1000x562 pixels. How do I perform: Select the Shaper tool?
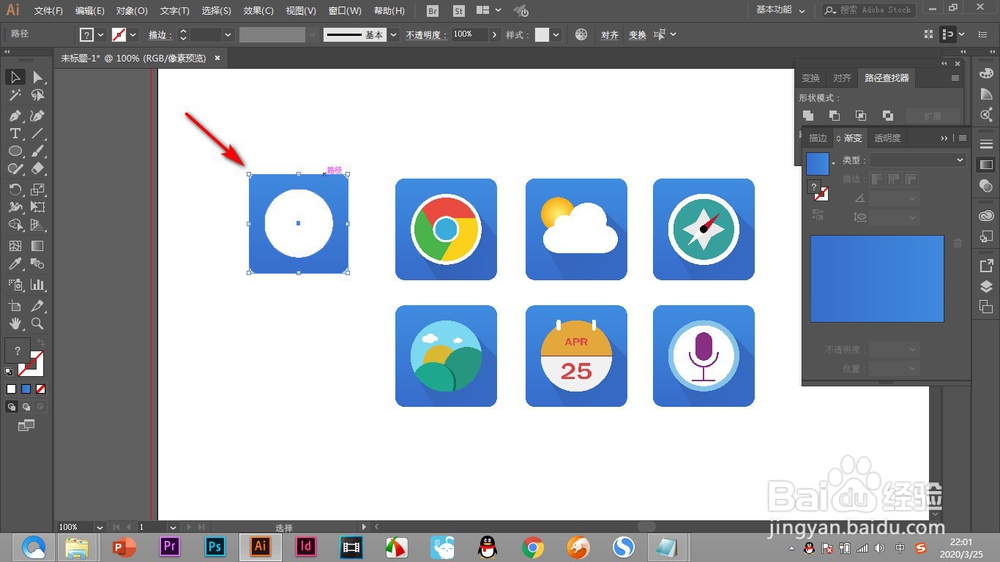(15, 169)
